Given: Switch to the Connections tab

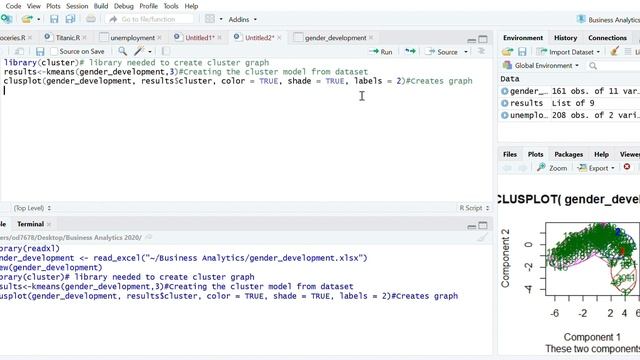Looking at the screenshot, I should (x=607, y=38).
